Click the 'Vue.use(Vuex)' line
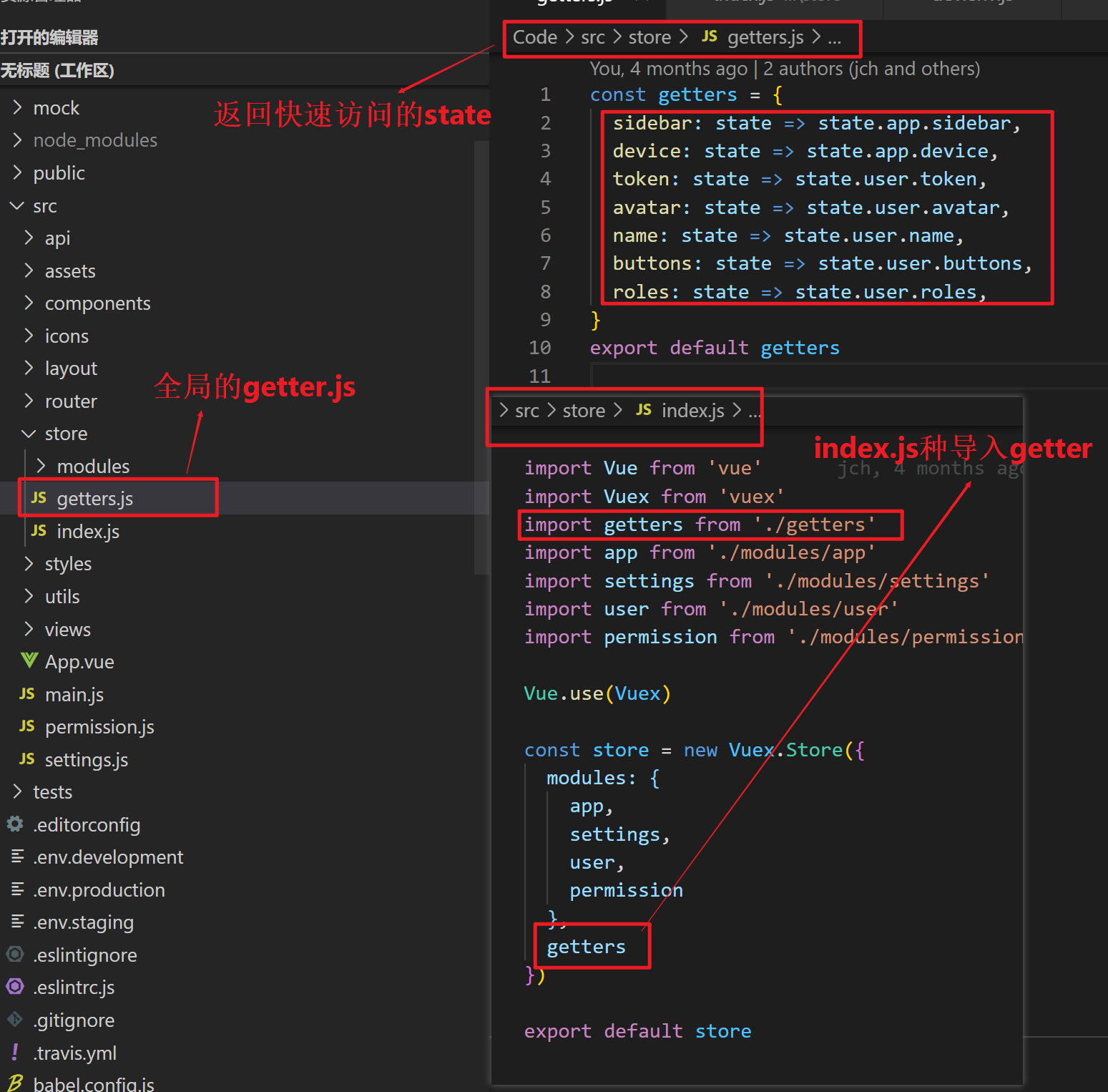Viewport: 1108px width, 1092px height. 597,693
